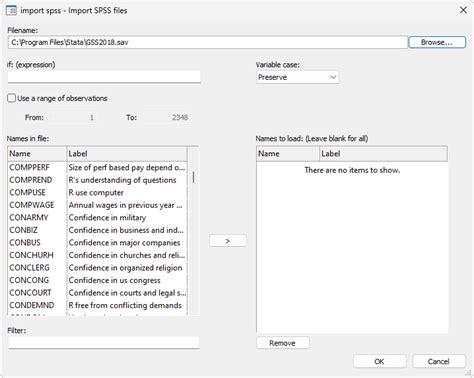474x378 pixels.
Task: Select the CONCHURH variable row
Action: (x=97, y=255)
